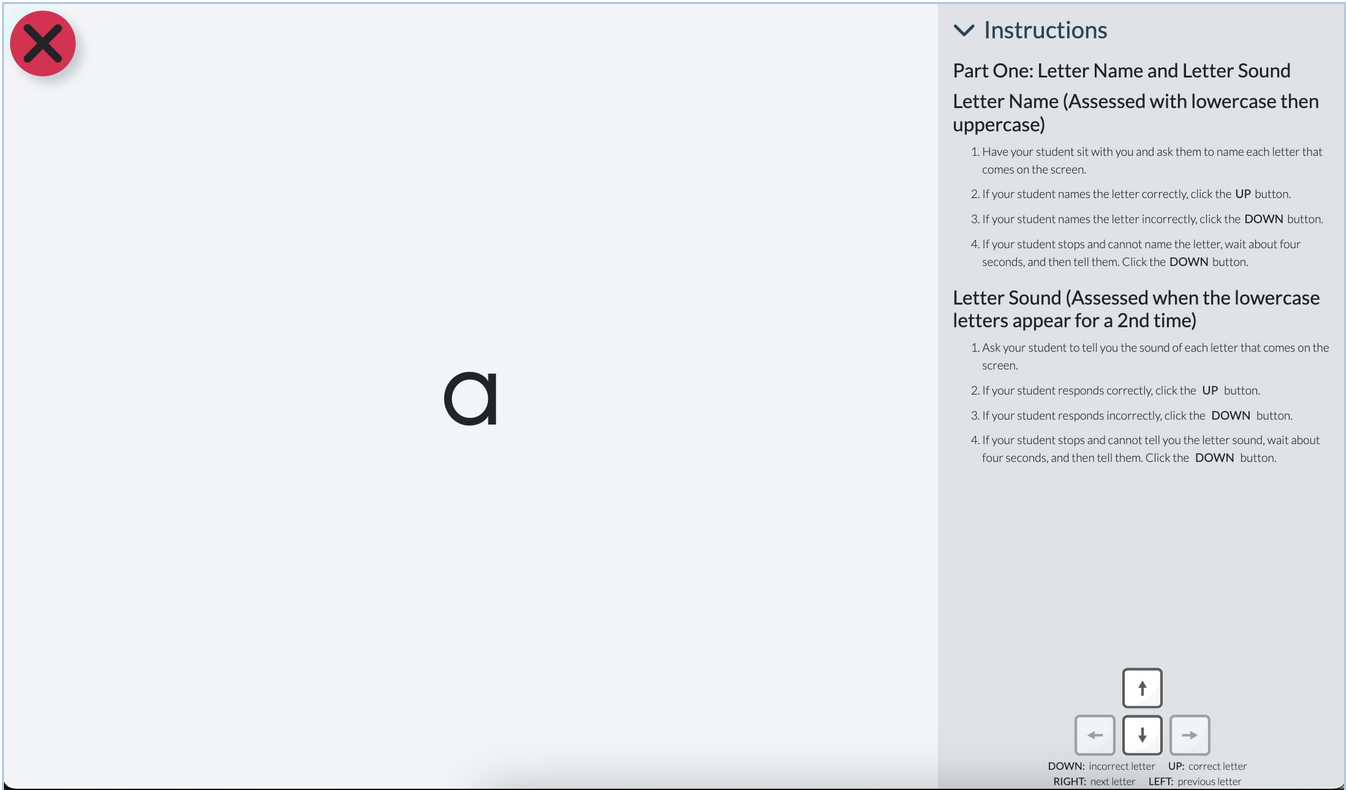Click the first Letter Name step about sitting with student
The height and width of the screenshot is (790, 1346).
(1152, 160)
